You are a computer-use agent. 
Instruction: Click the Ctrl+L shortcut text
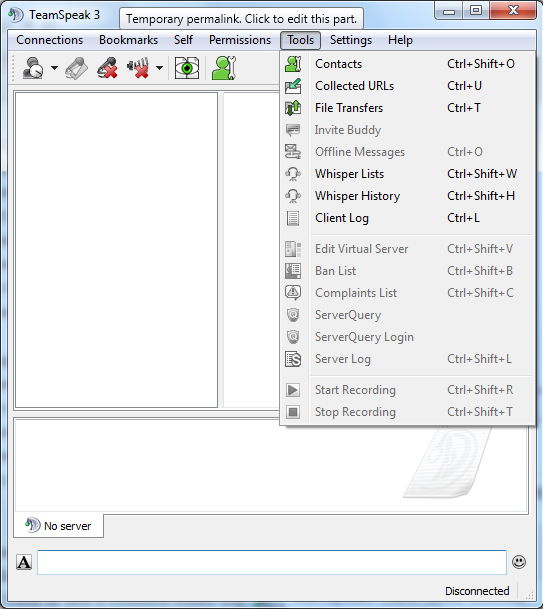463,218
